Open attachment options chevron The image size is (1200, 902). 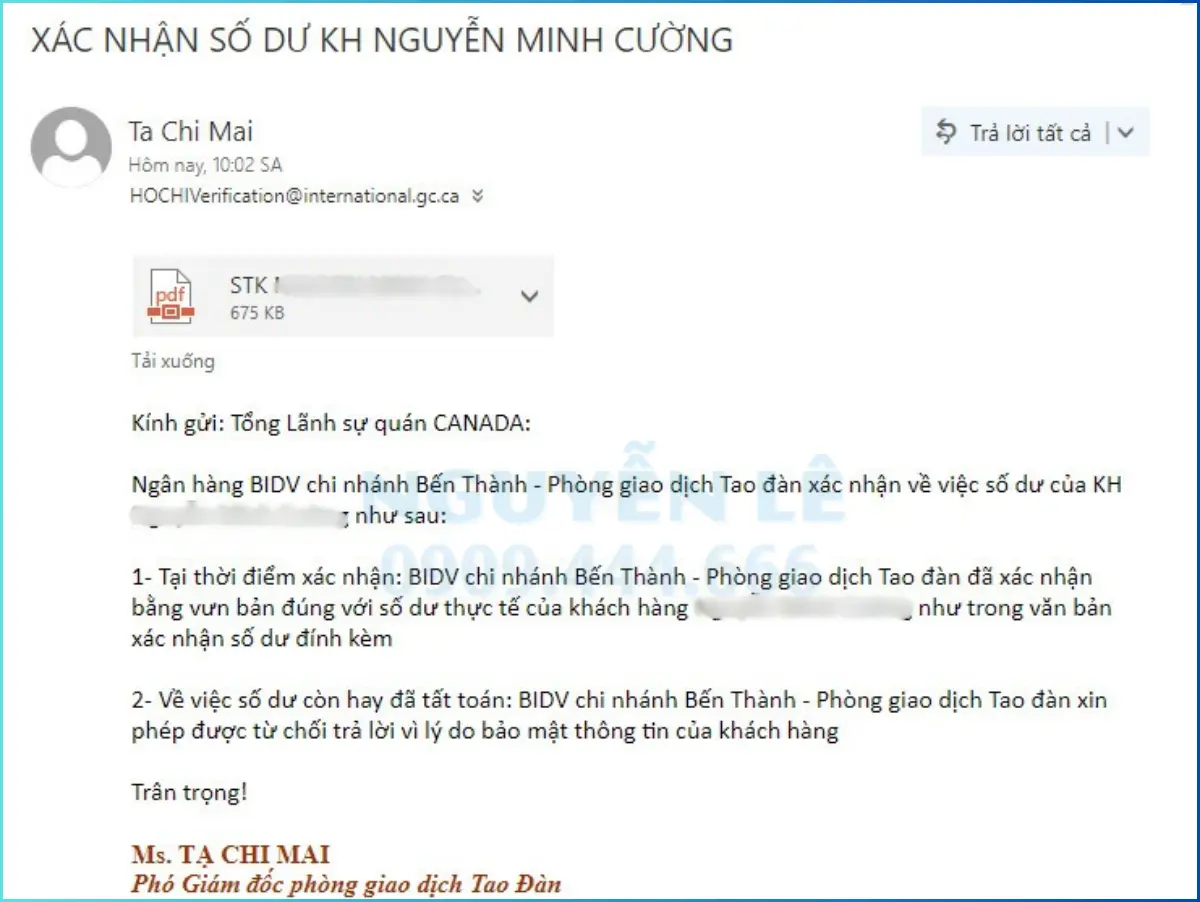click(x=530, y=296)
